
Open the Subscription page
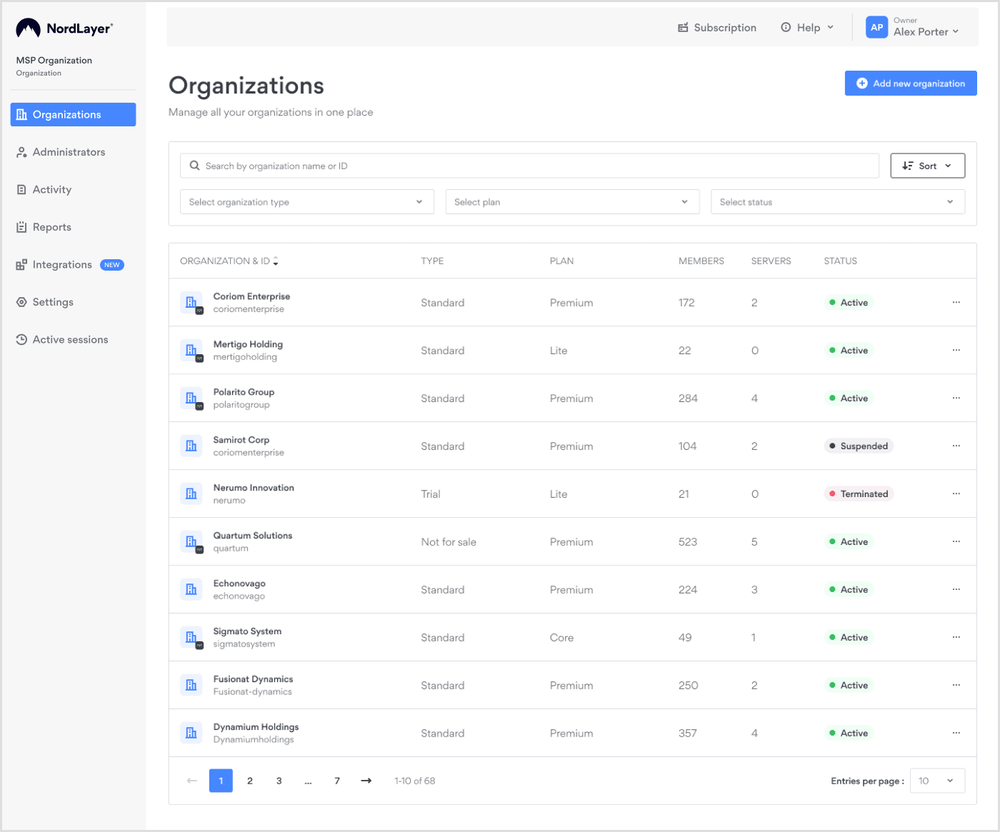point(717,28)
